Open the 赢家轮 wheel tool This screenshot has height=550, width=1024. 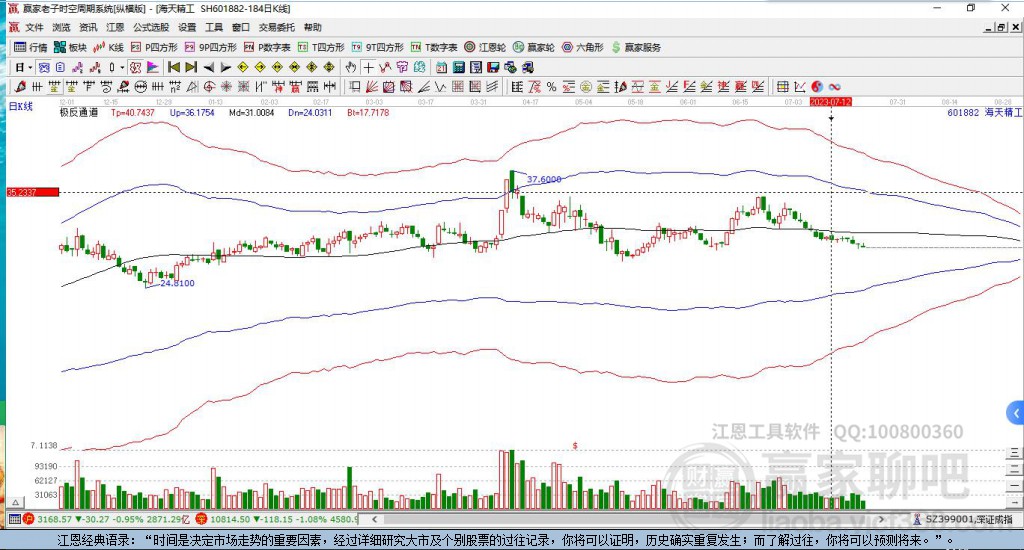(534, 47)
